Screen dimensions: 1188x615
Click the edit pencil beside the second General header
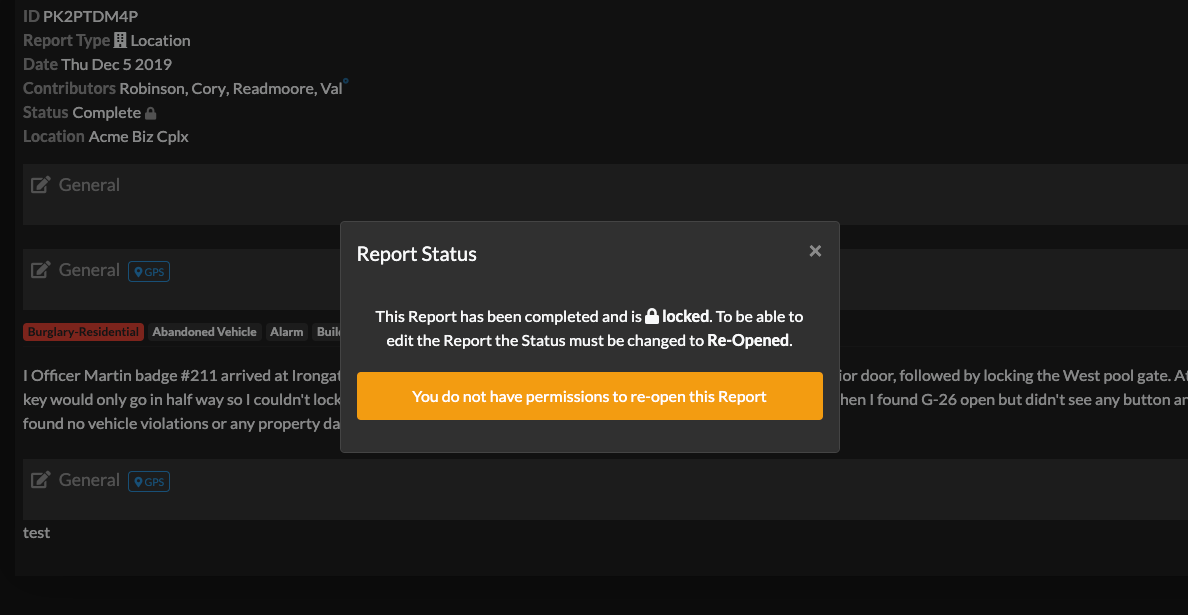(x=40, y=268)
